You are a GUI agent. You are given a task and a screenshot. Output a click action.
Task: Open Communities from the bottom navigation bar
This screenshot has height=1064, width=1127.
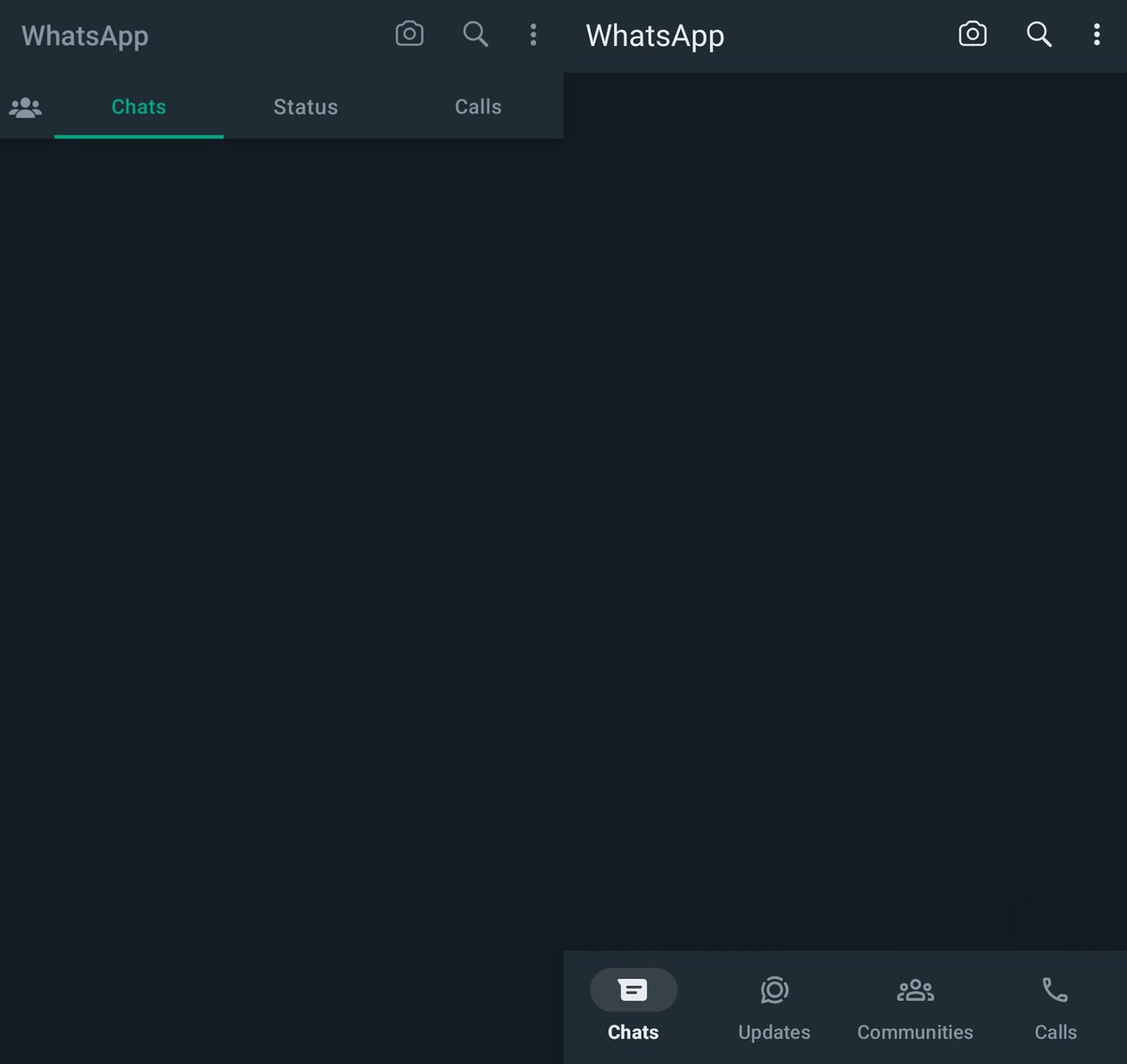[x=915, y=990]
